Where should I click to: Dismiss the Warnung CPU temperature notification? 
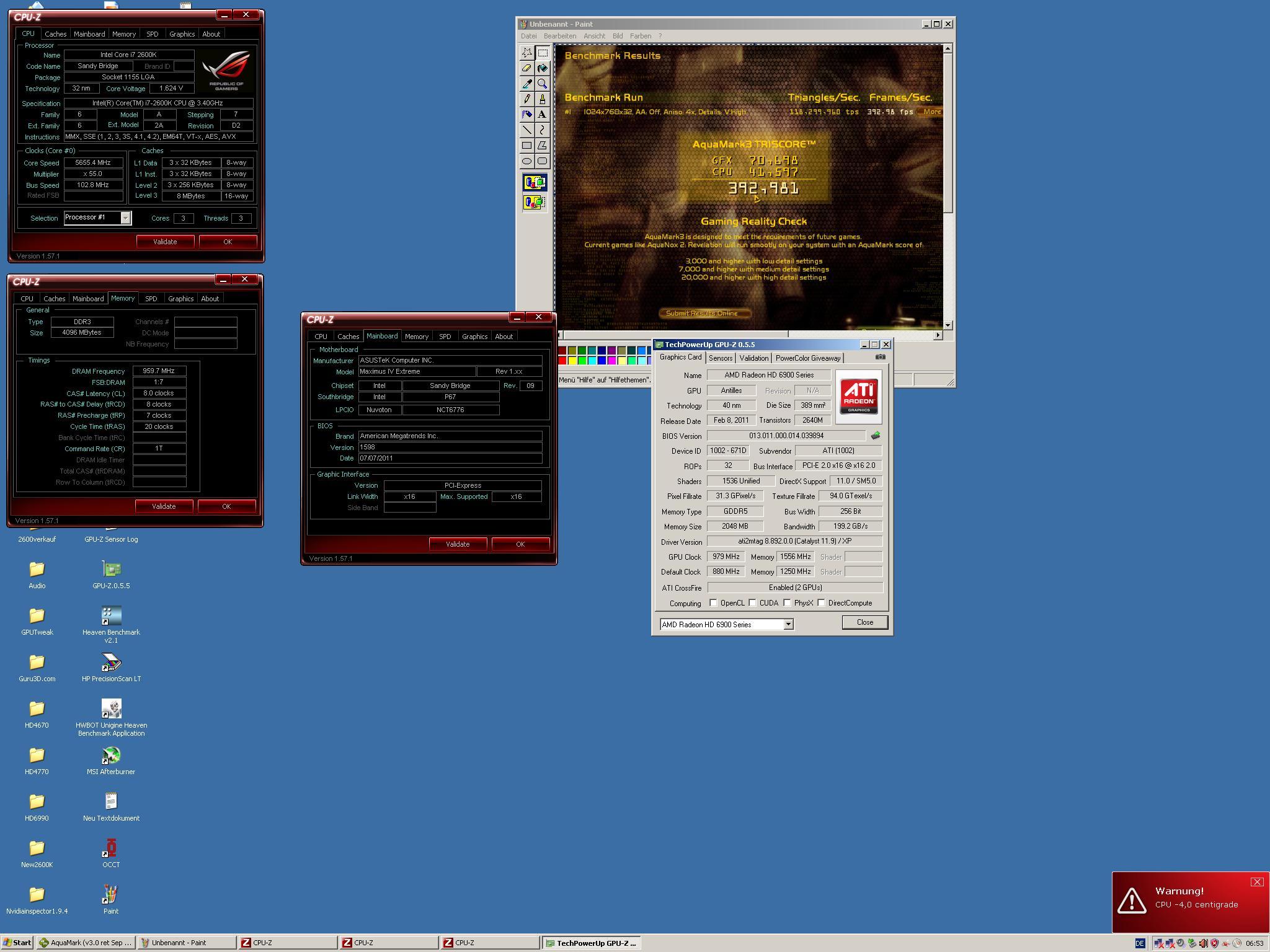click(x=1256, y=882)
